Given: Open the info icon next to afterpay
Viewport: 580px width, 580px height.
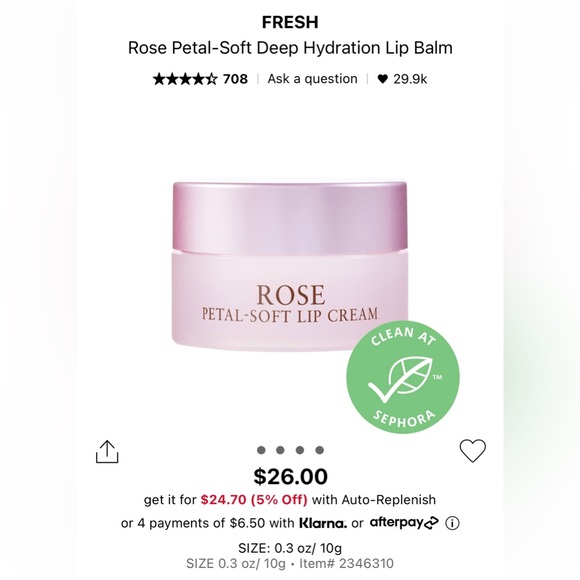Looking at the screenshot, I should pos(452,523).
